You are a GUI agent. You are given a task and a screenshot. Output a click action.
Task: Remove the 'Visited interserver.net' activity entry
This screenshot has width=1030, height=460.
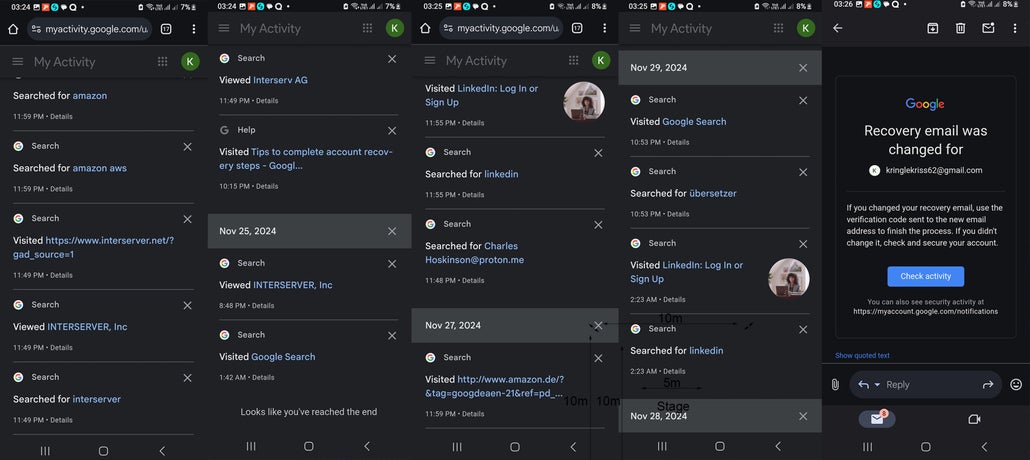187,219
